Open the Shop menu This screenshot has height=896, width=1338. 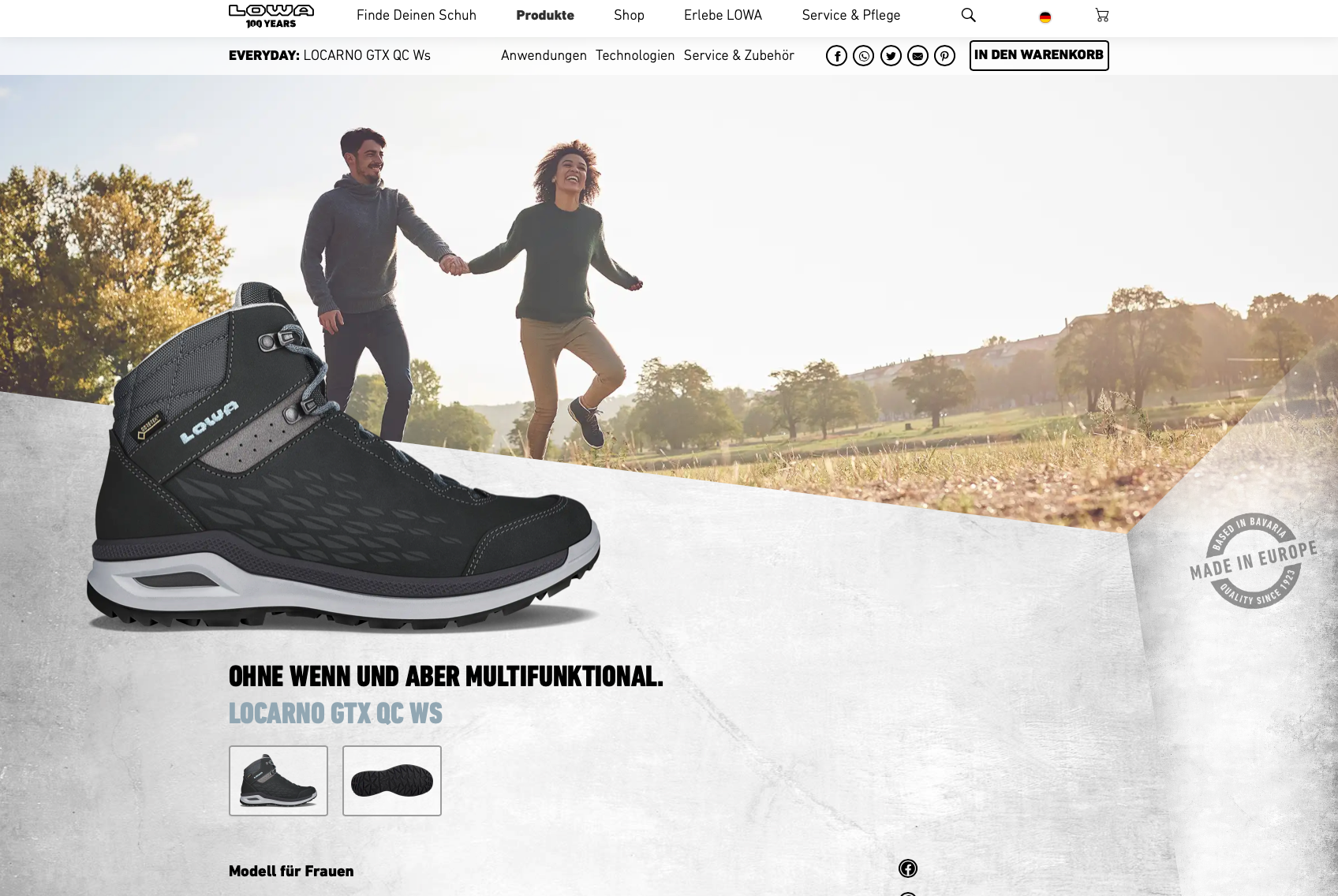[629, 15]
